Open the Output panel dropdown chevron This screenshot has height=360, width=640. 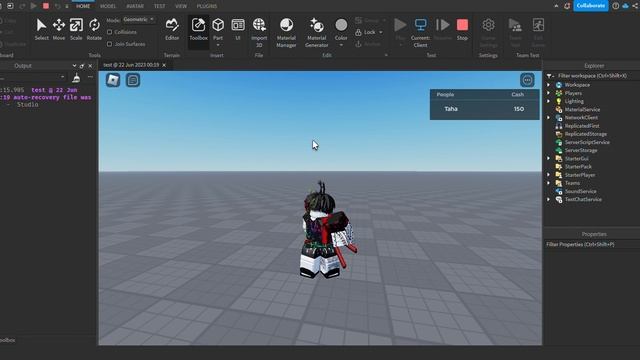tap(74, 66)
